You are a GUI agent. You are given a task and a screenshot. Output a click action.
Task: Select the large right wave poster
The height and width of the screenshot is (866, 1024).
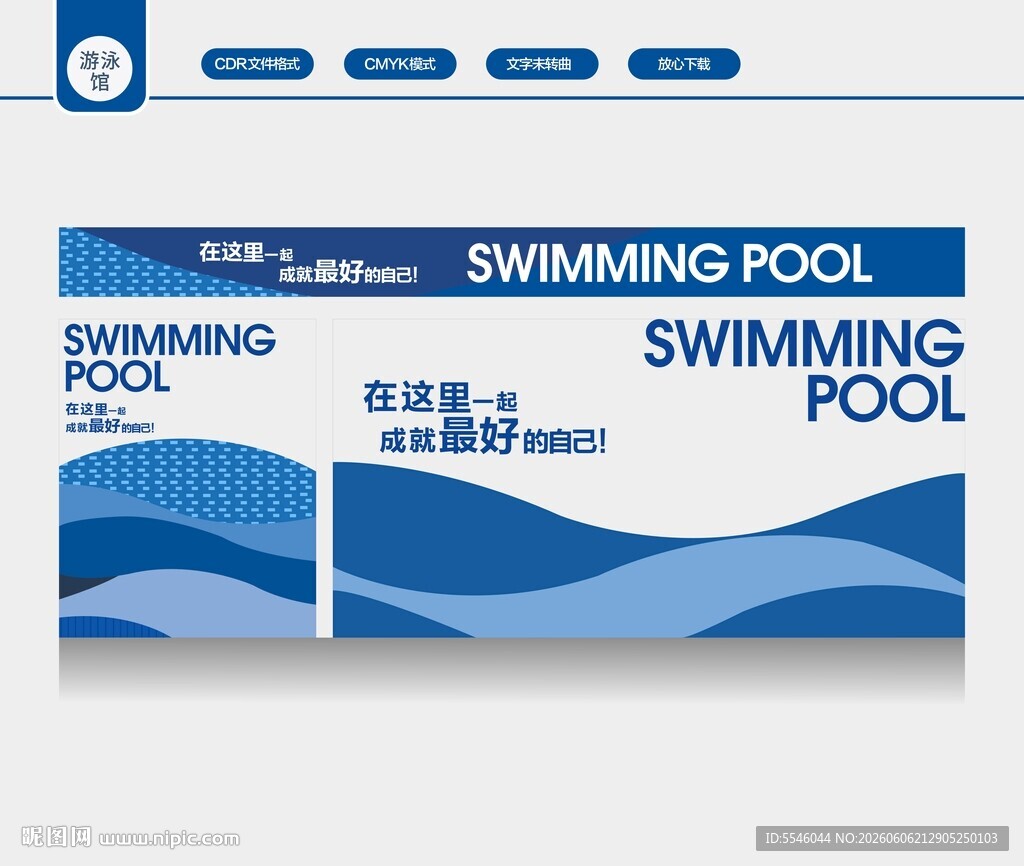(648, 478)
